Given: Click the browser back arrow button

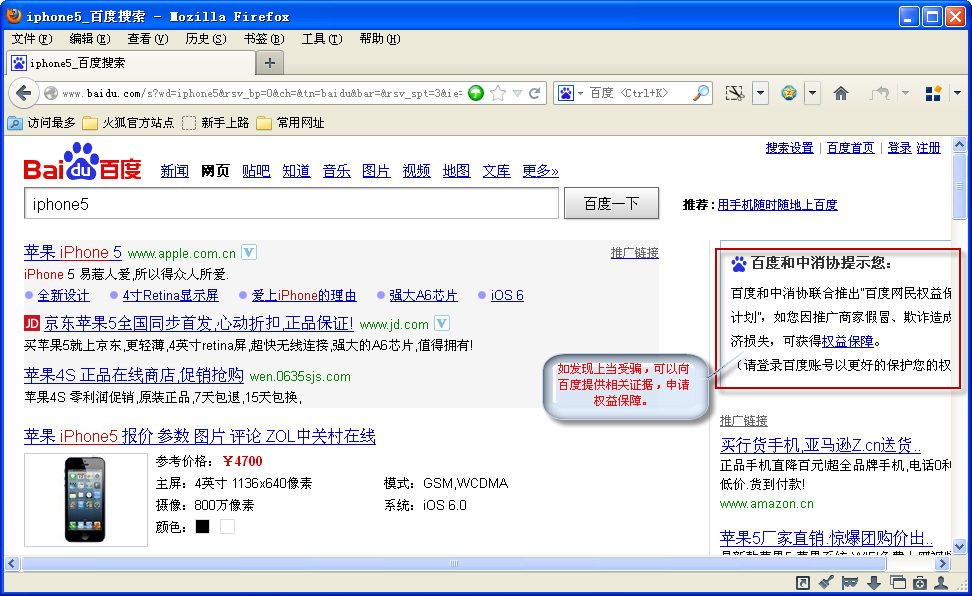Looking at the screenshot, I should click(x=24, y=94).
